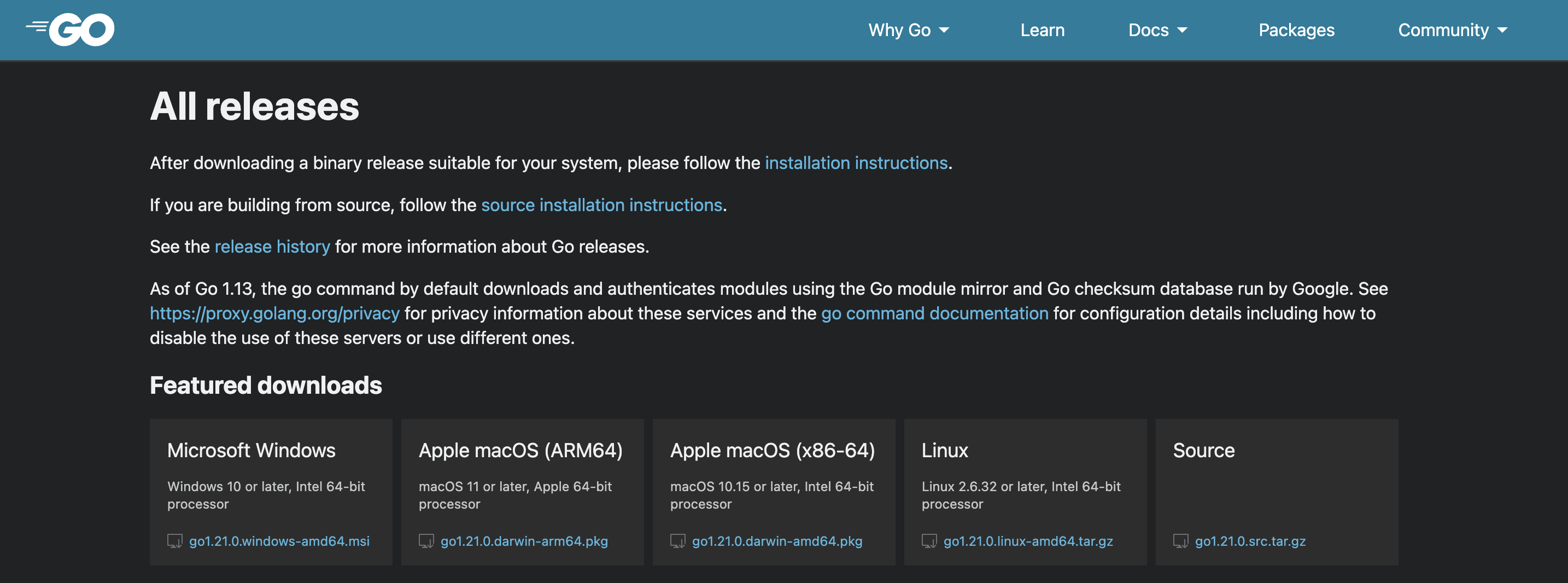Open source installation instructions link
This screenshot has height=583, width=1568.
[601, 205]
